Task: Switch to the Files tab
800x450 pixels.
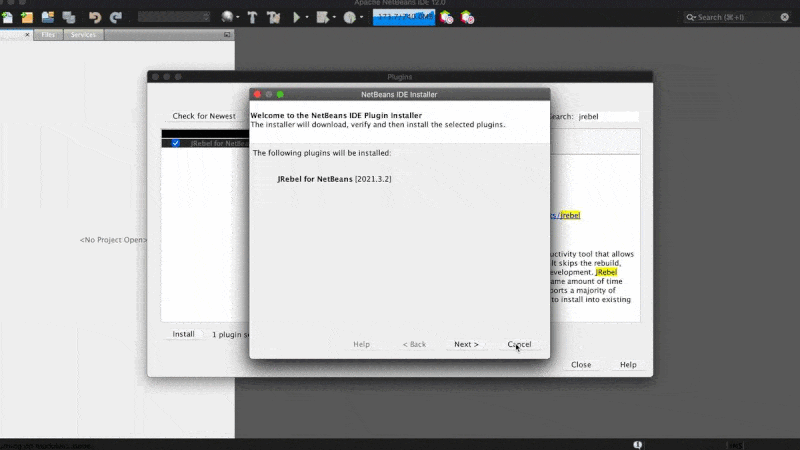Action: (x=48, y=35)
